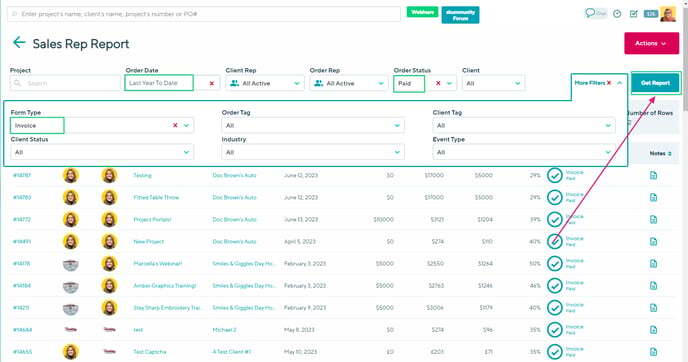Screen dimensions: 688x362
Task: Click the paid checkmark for Testing row
Action: [x=555, y=175]
